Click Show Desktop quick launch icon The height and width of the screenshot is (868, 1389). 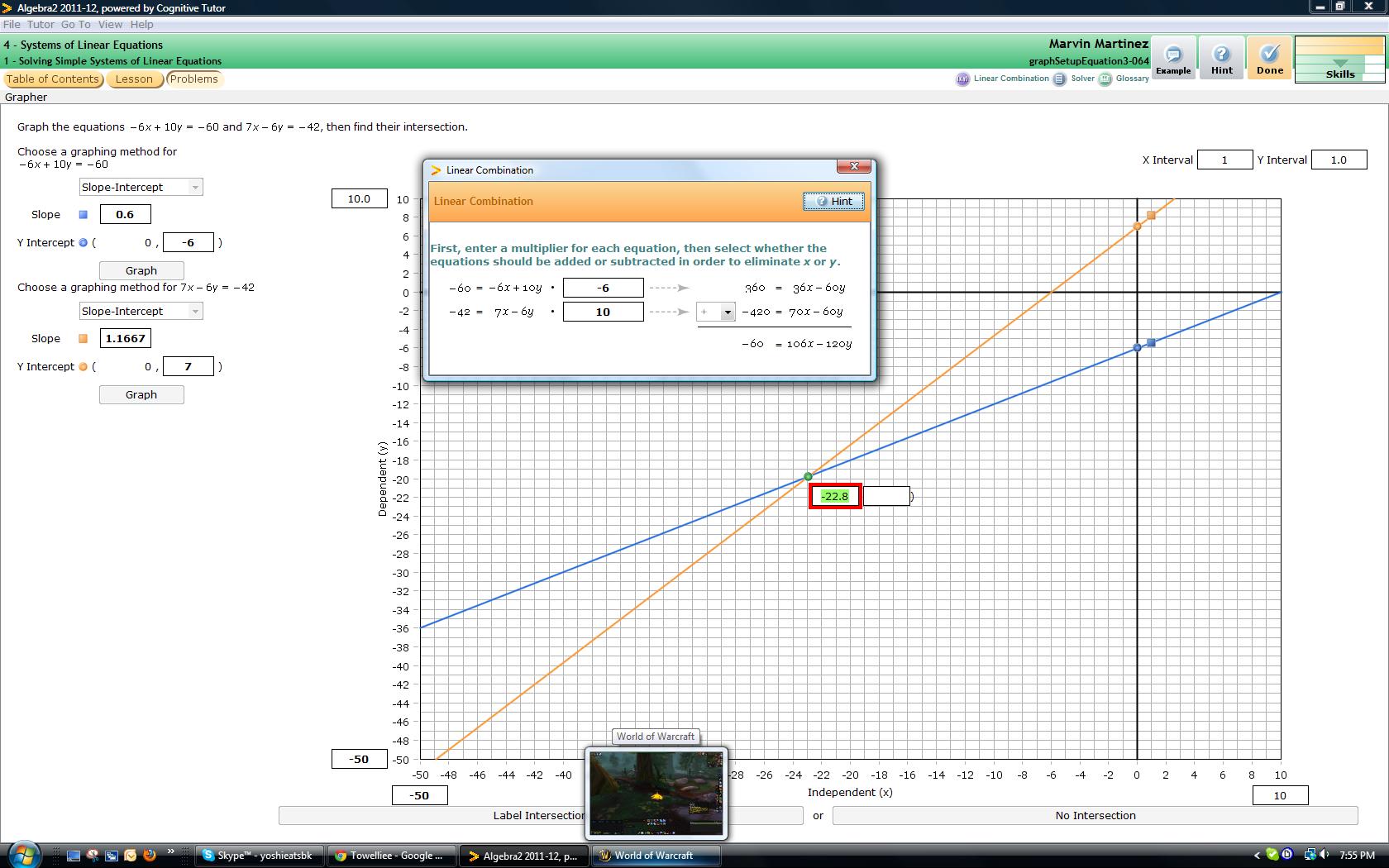74,856
